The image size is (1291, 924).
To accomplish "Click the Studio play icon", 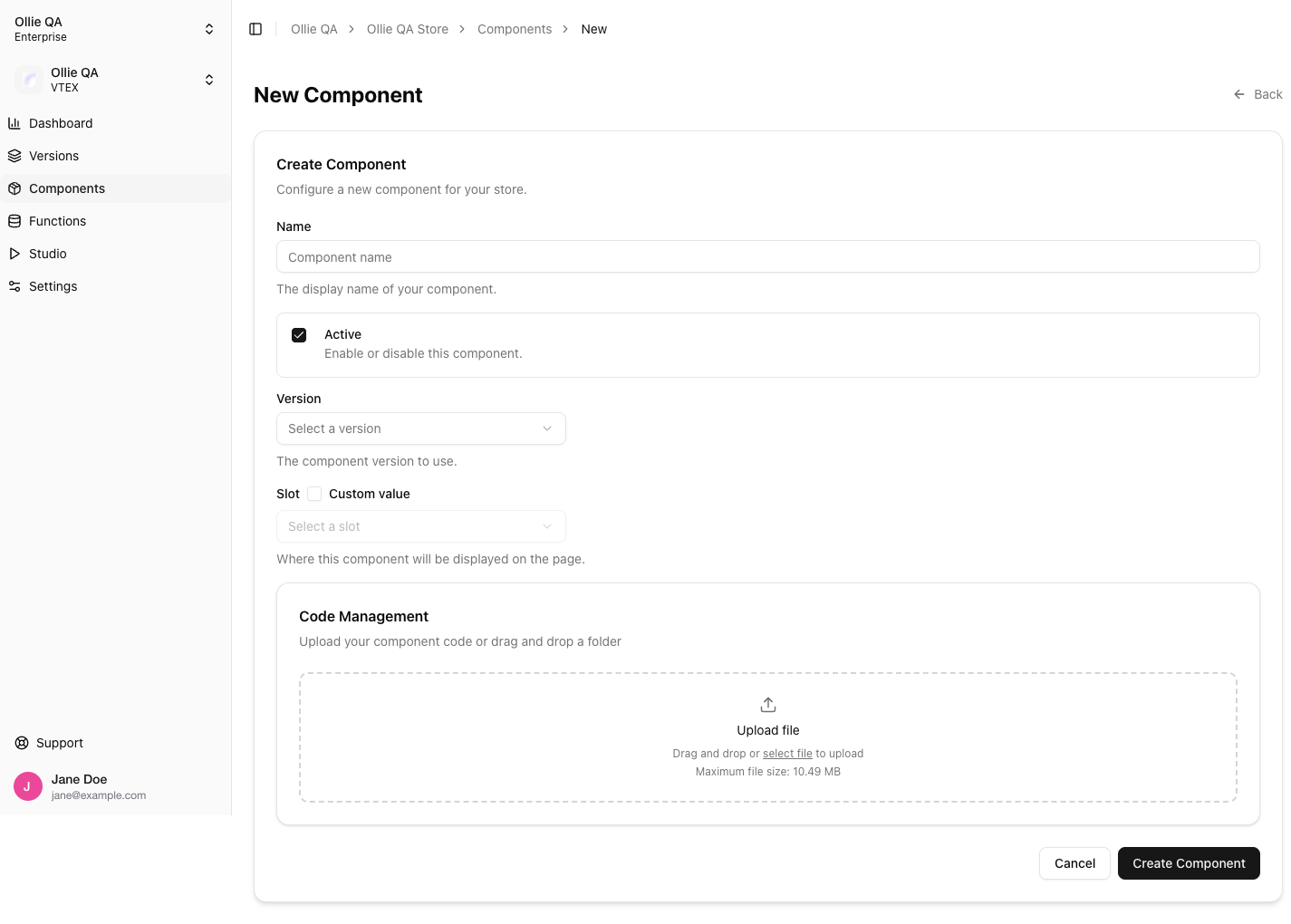I will point(14,254).
